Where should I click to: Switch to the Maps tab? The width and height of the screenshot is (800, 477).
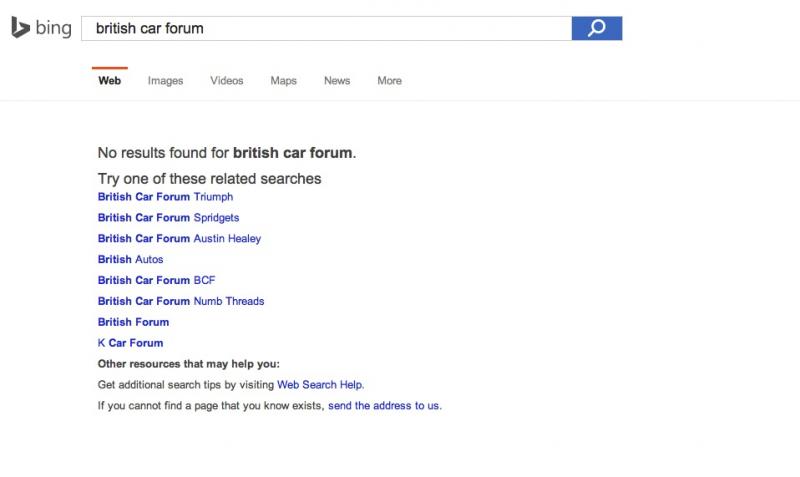(283, 81)
